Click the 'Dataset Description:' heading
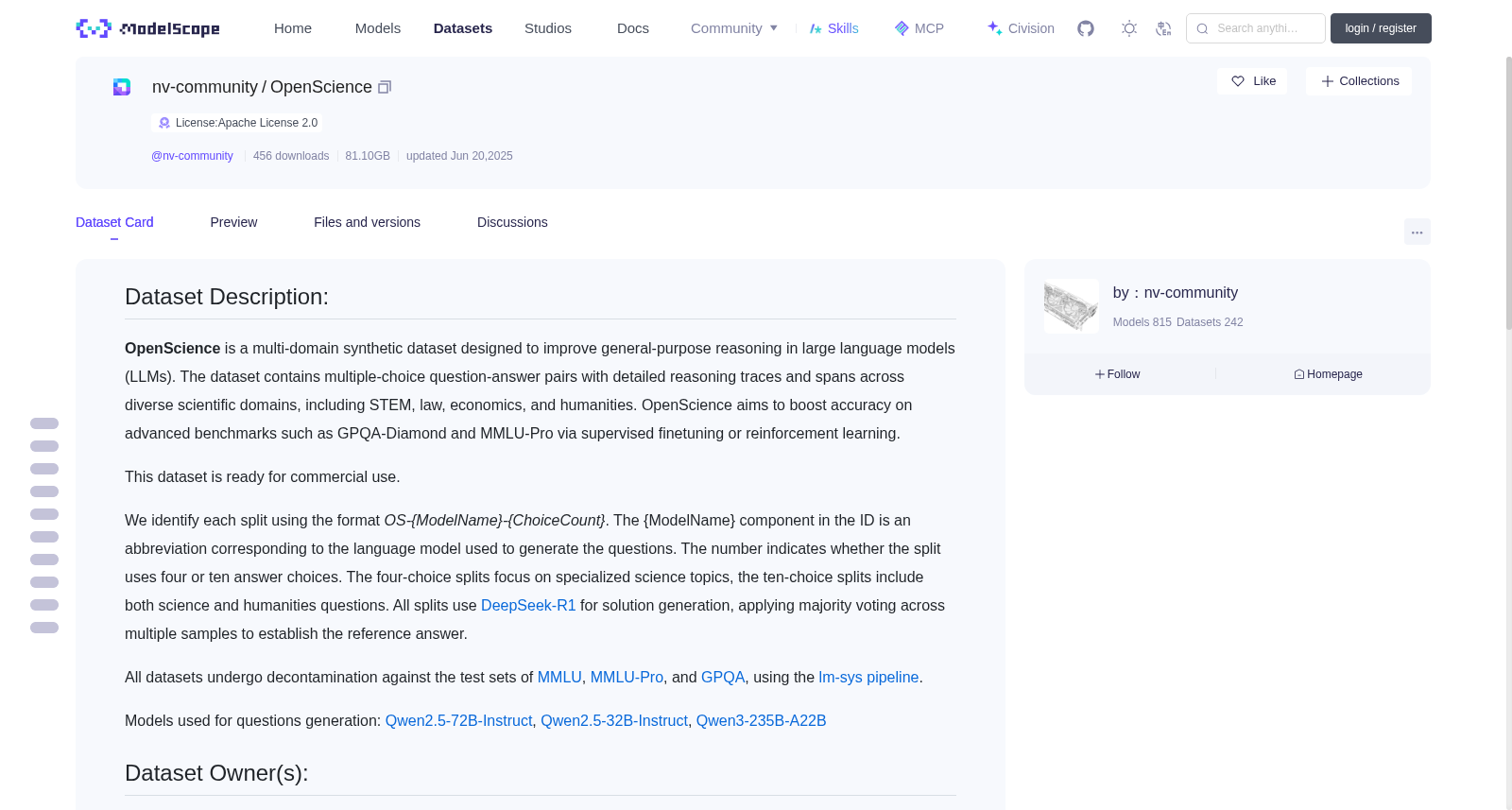 click(227, 297)
